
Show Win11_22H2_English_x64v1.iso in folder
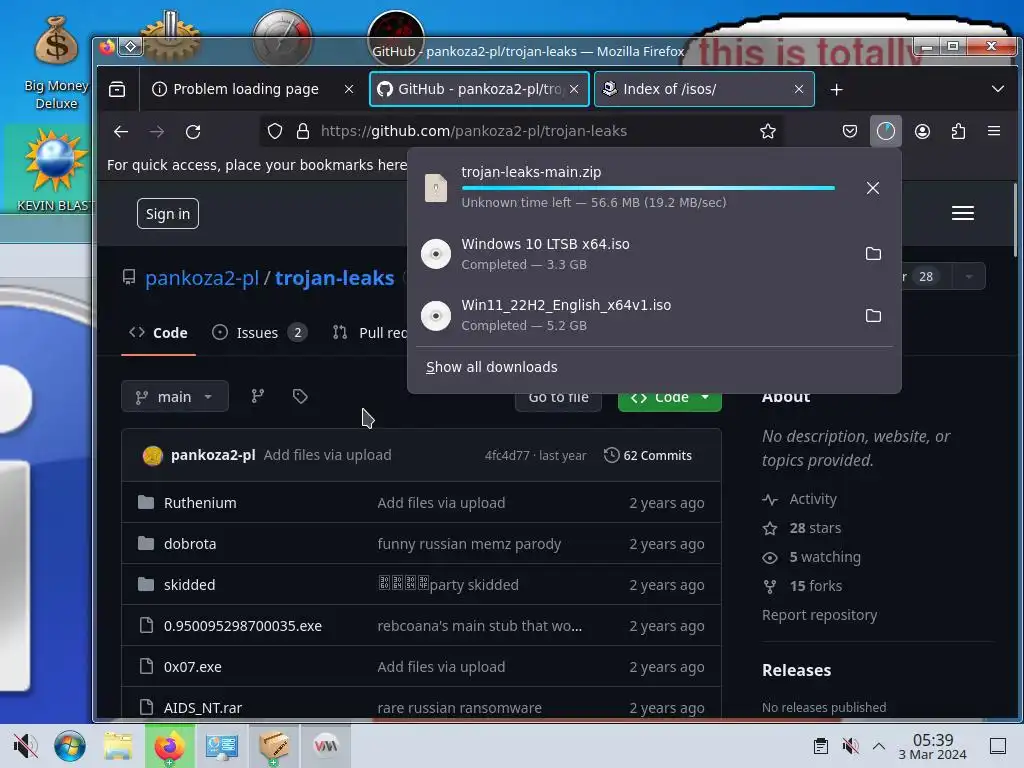(873, 315)
